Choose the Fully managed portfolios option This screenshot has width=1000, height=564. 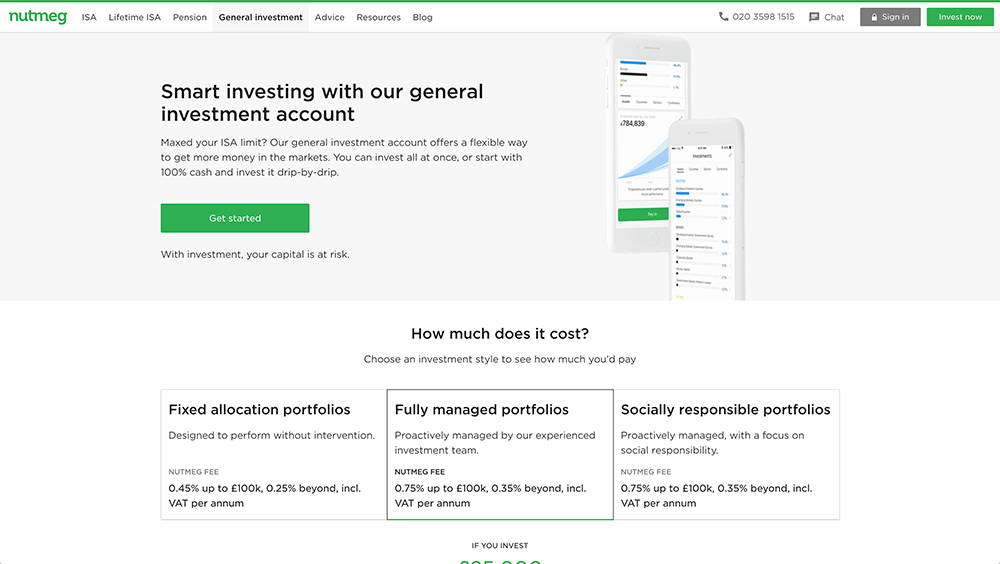coord(500,455)
